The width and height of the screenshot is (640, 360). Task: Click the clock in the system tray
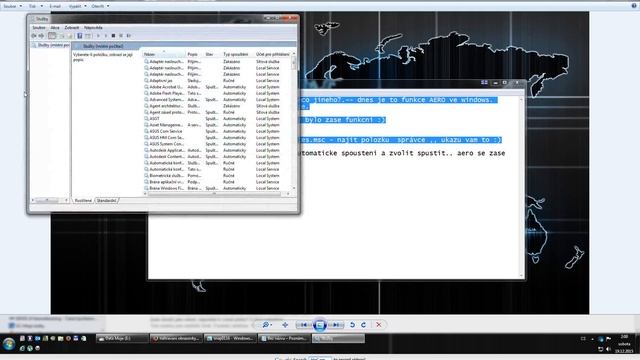tap(624, 344)
